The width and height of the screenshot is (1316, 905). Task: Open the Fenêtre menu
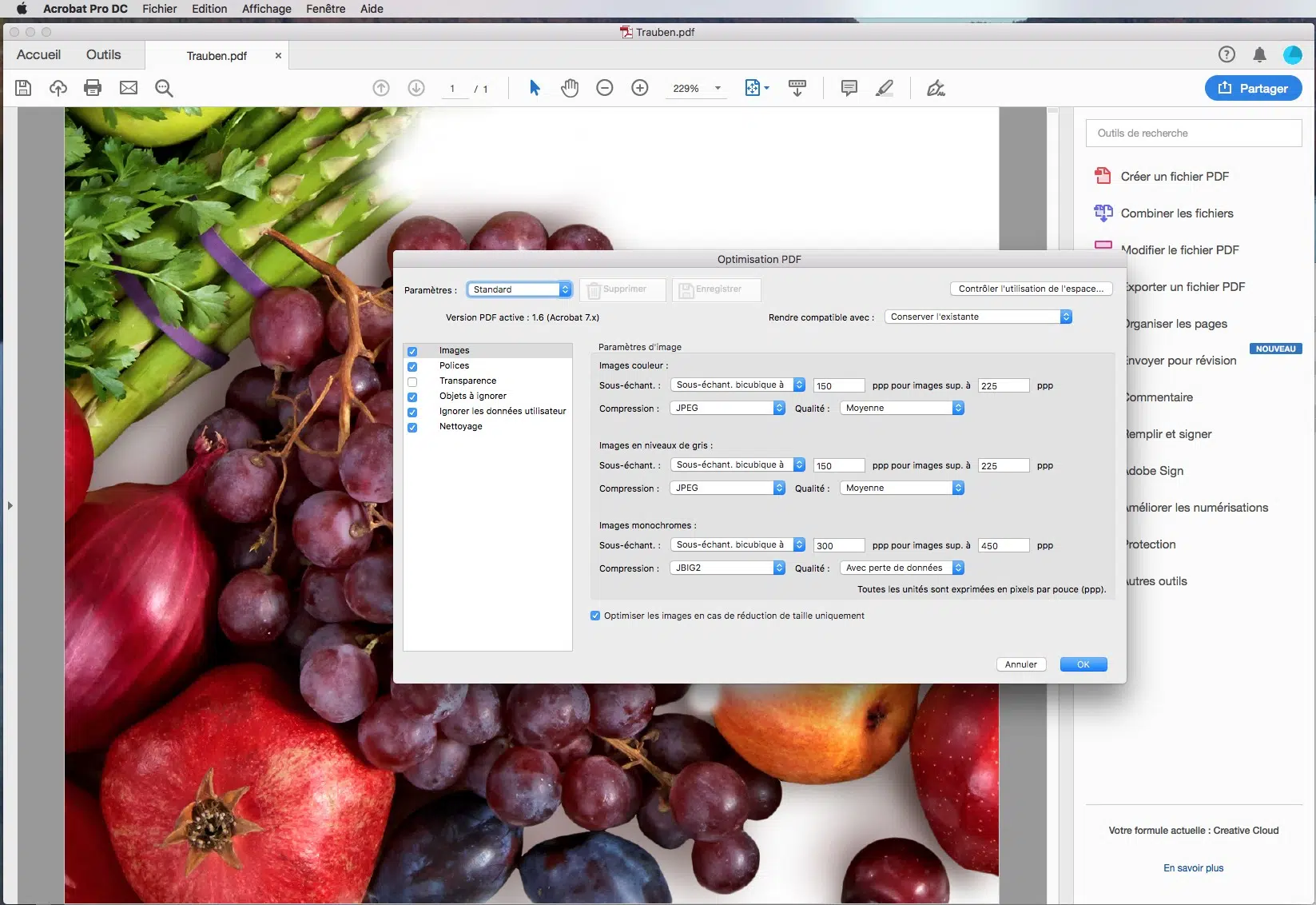[326, 9]
